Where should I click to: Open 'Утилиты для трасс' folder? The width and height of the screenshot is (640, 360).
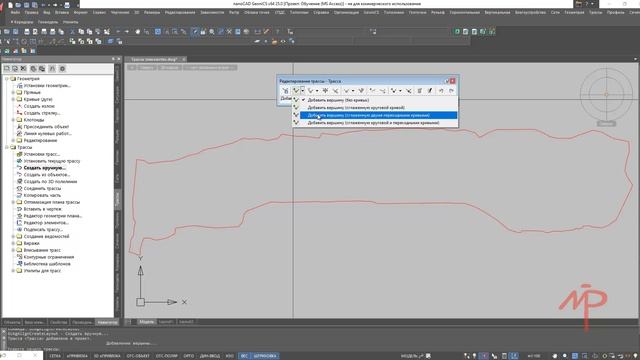[x=42, y=271]
